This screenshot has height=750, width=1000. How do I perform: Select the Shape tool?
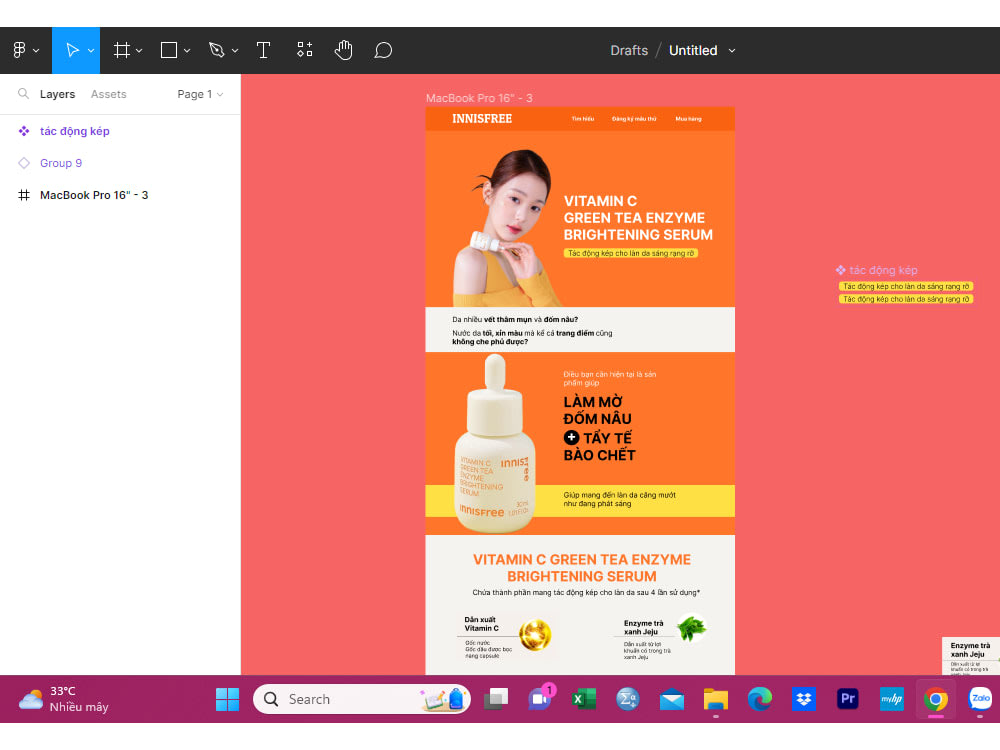(x=167, y=49)
